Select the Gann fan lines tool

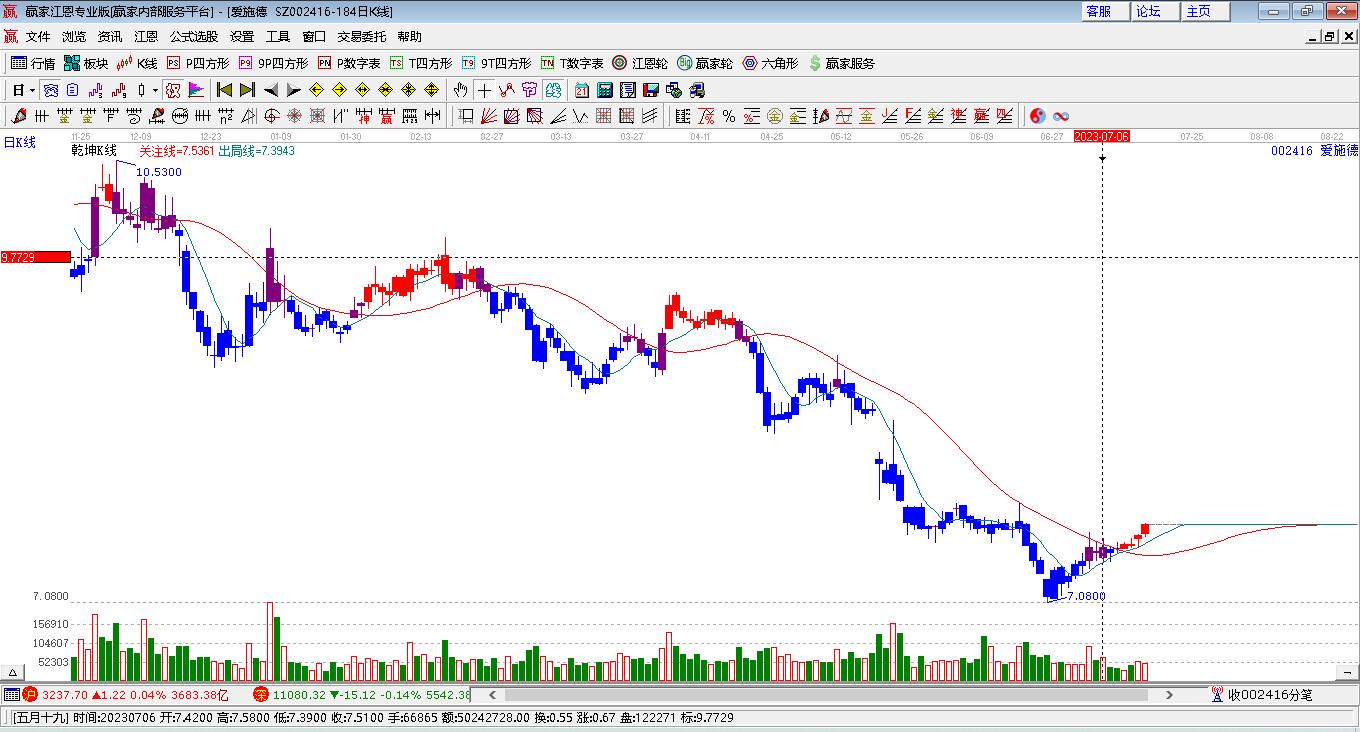(489, 116)
